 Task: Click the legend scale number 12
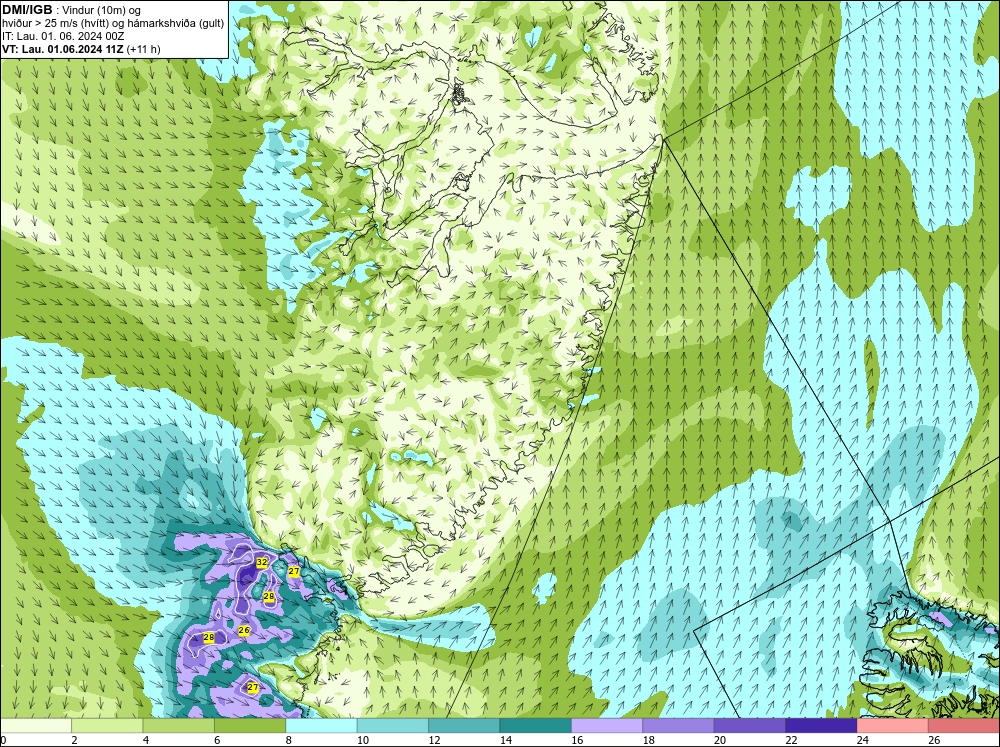tap(434, 740)
